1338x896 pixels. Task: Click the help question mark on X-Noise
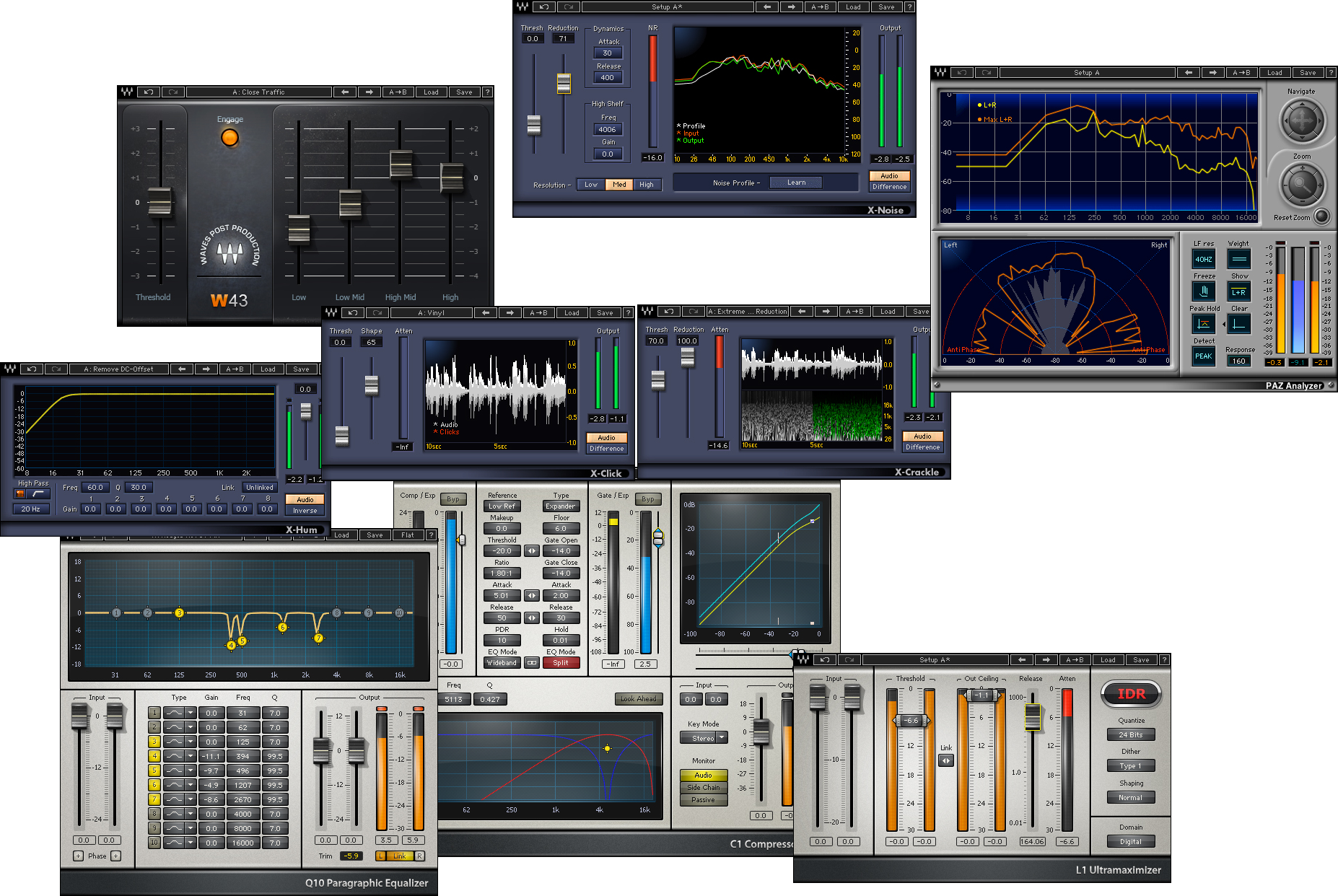tap(911, 6)
